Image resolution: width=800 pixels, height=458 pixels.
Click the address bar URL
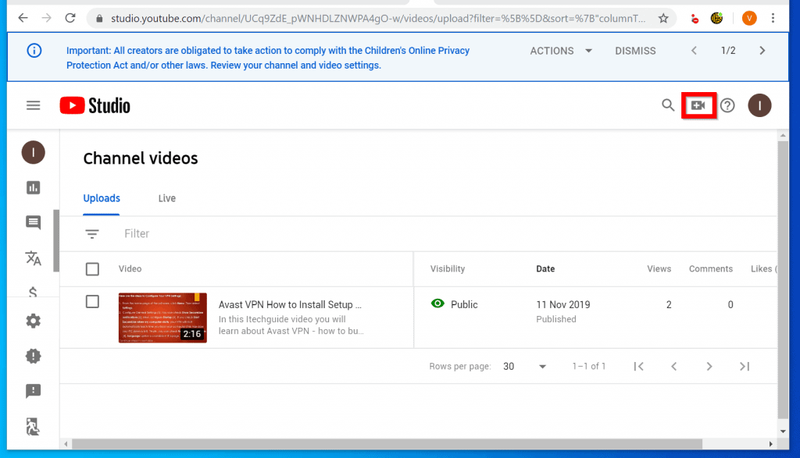378,18
